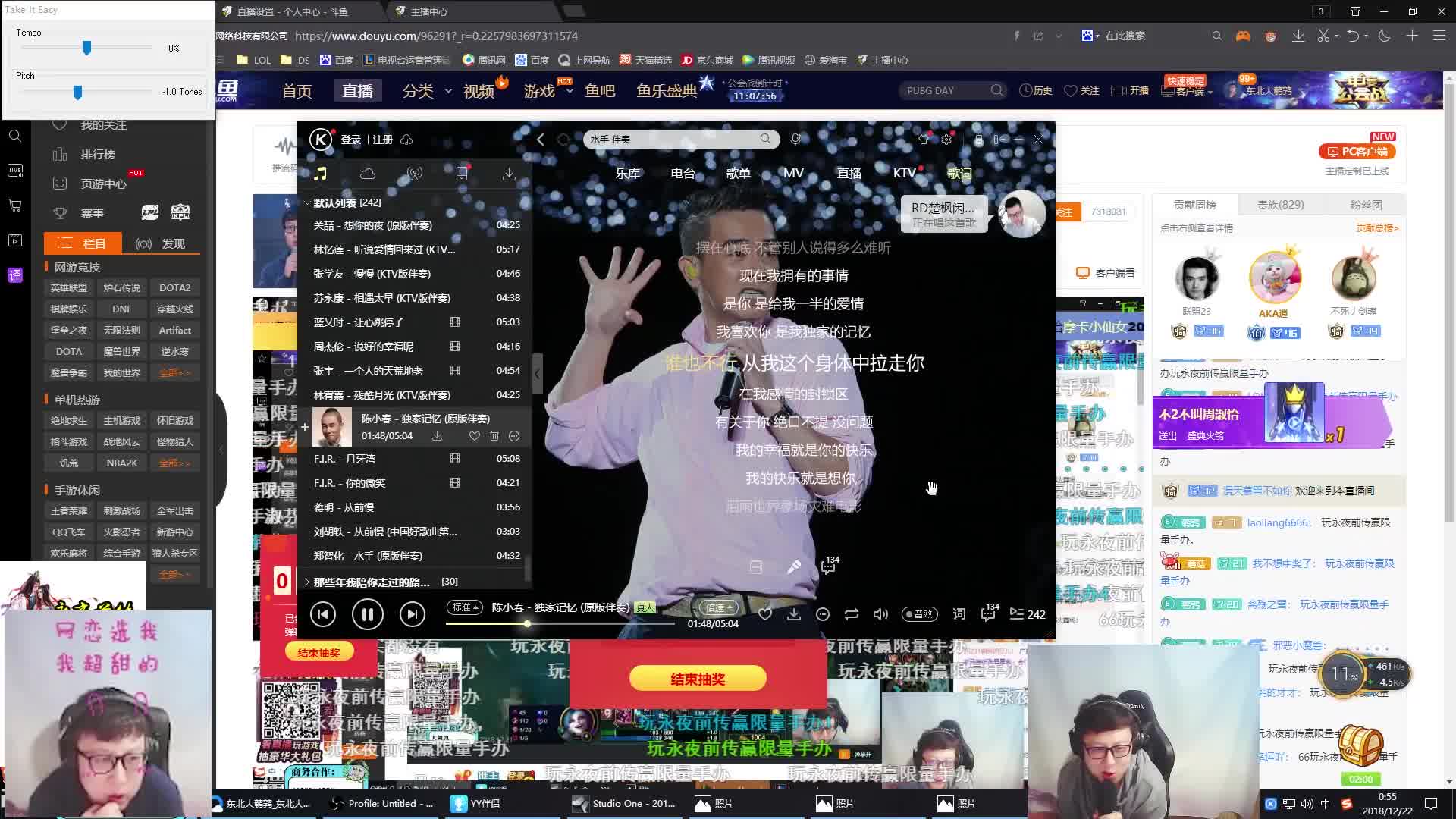
Task: Open the downloads icon in Kugou sidebar
Action: pyautogui.click(x=509, y=174)
